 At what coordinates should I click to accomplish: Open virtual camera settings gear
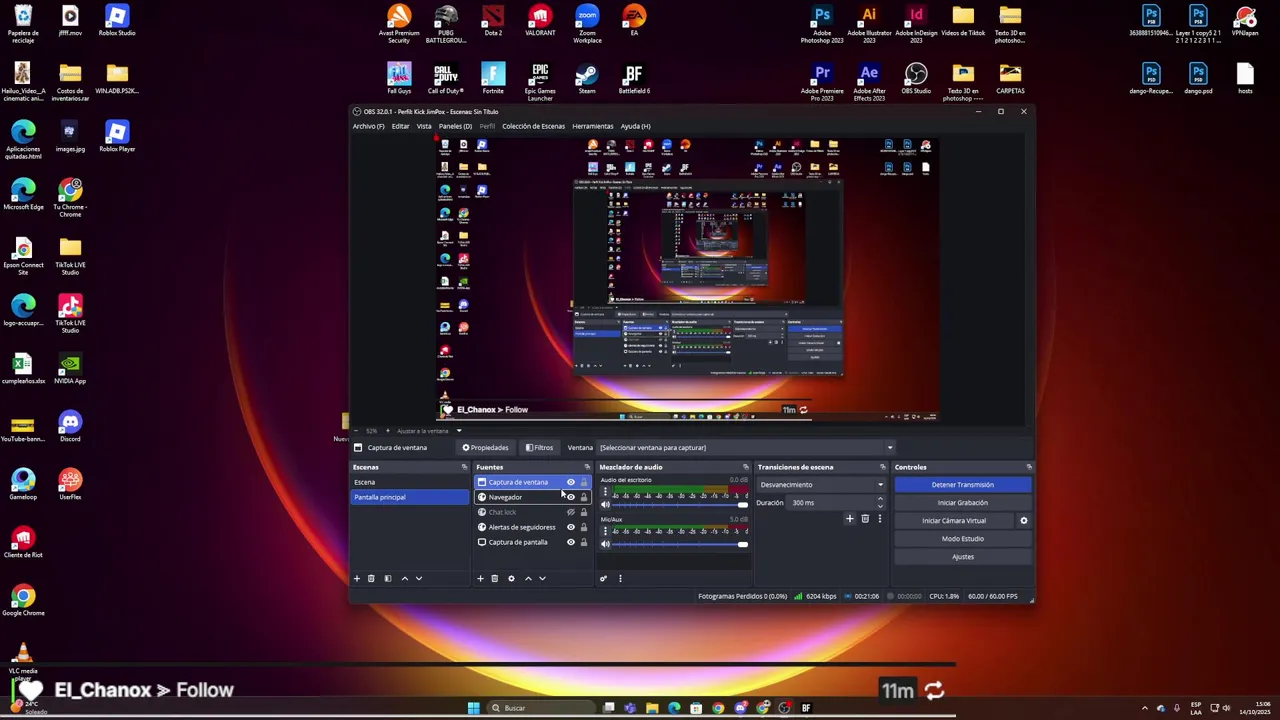click(x=1023, y=520)
